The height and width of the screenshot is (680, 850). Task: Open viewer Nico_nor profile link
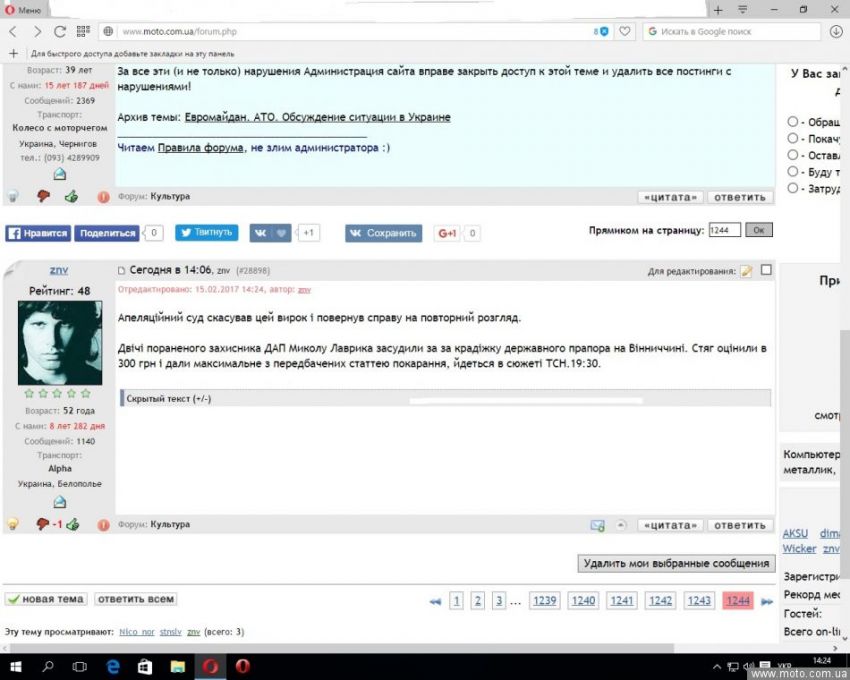137,632
